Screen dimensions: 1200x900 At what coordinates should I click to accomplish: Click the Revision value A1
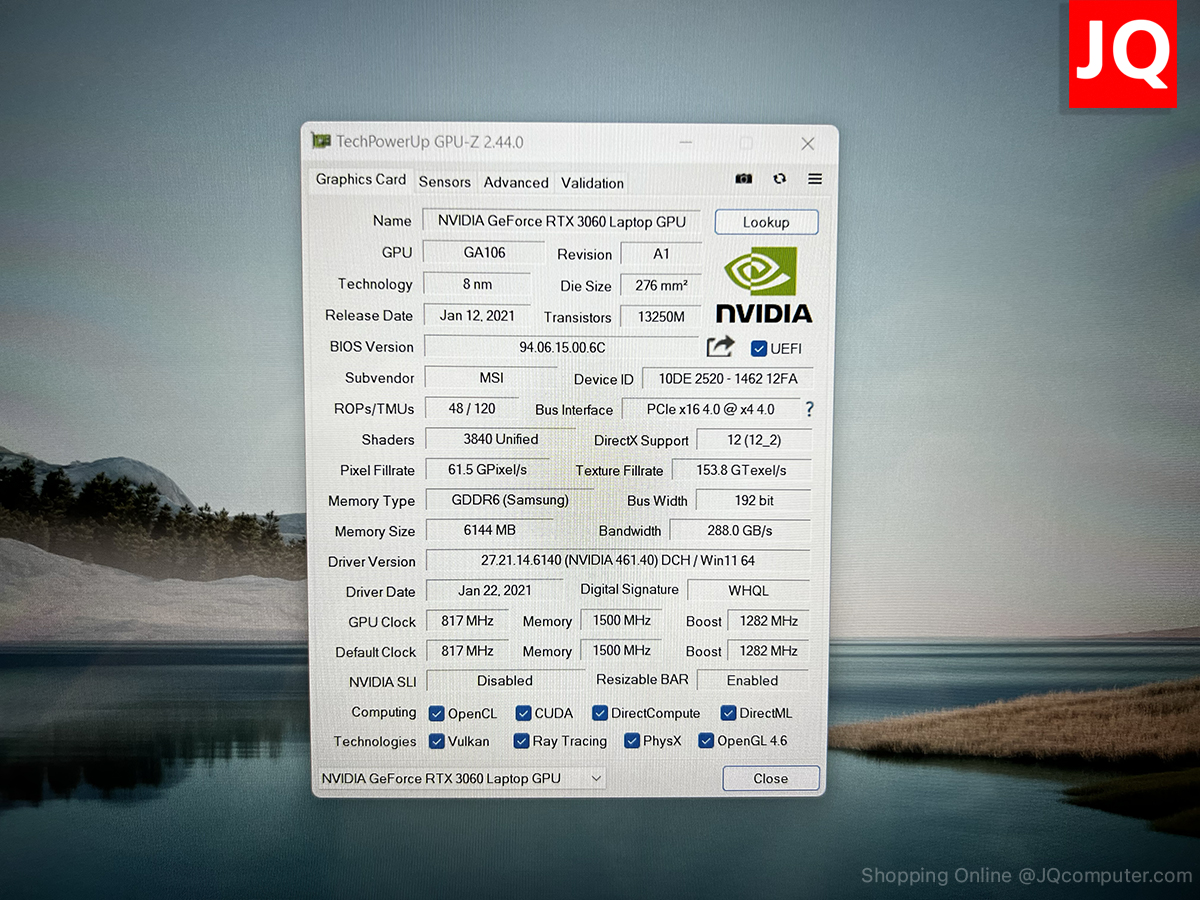coord(661,254)
